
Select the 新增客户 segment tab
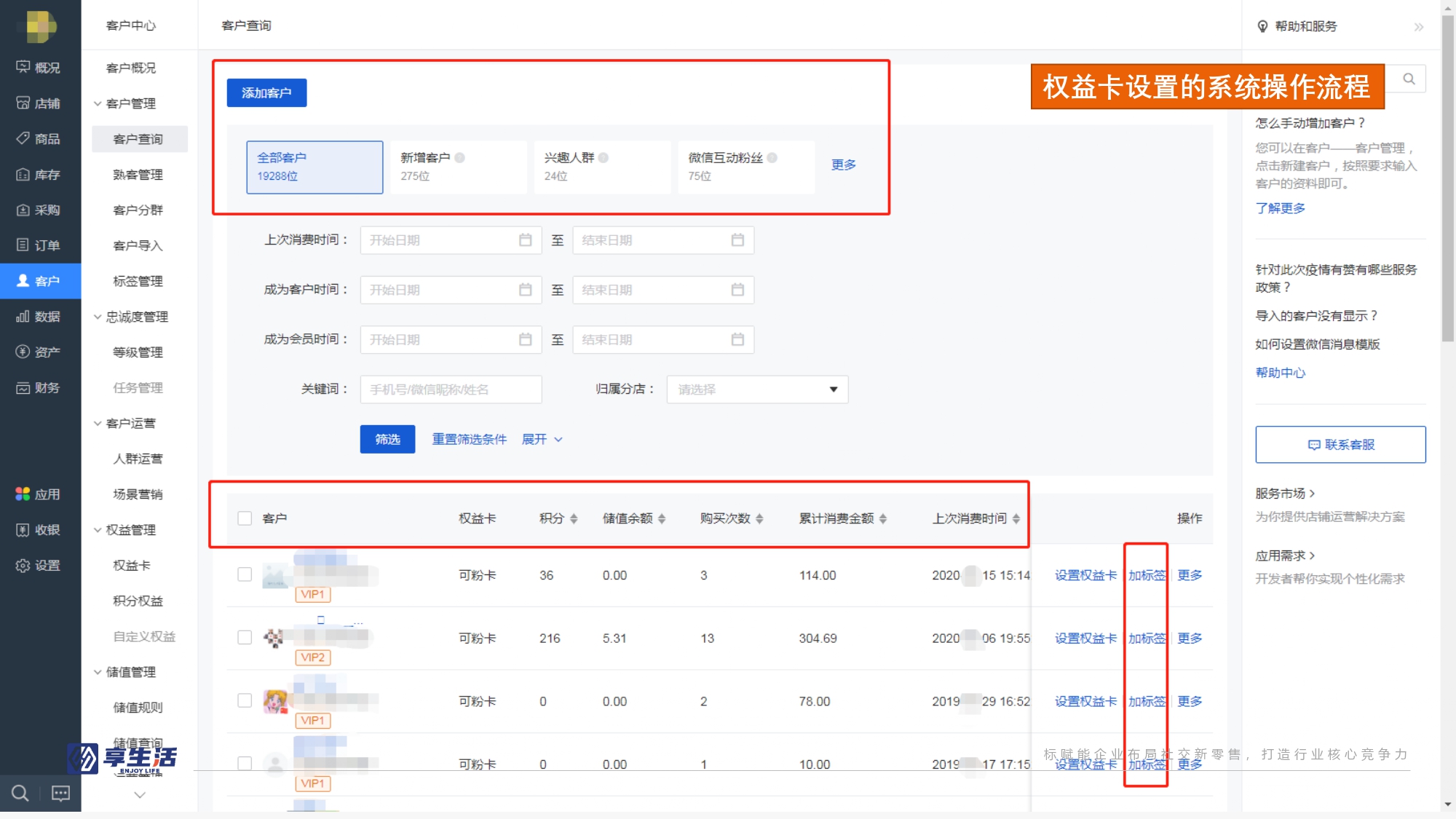click(x=458, y=167)
